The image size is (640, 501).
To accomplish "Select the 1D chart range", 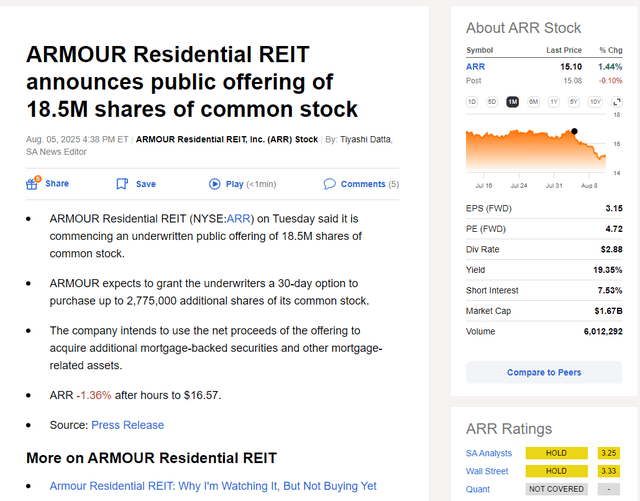I will click(472, 102).
